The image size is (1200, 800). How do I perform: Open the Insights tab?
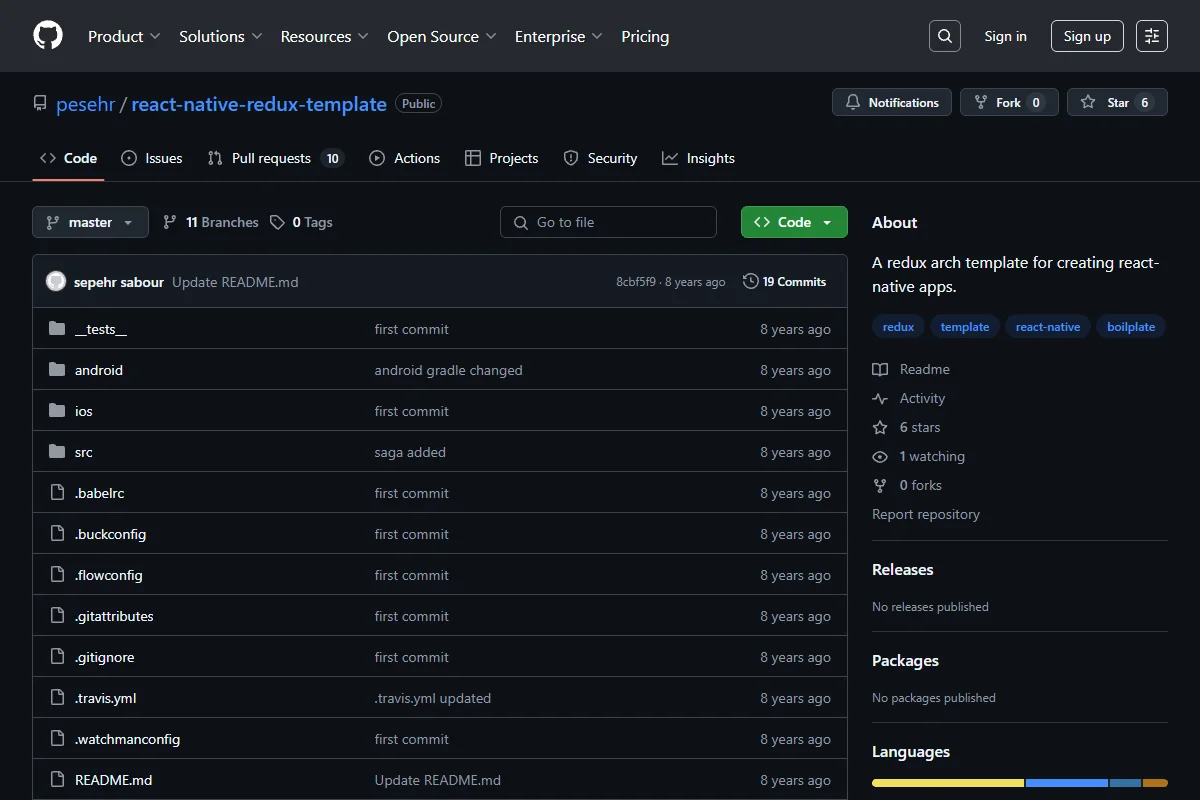698,158
